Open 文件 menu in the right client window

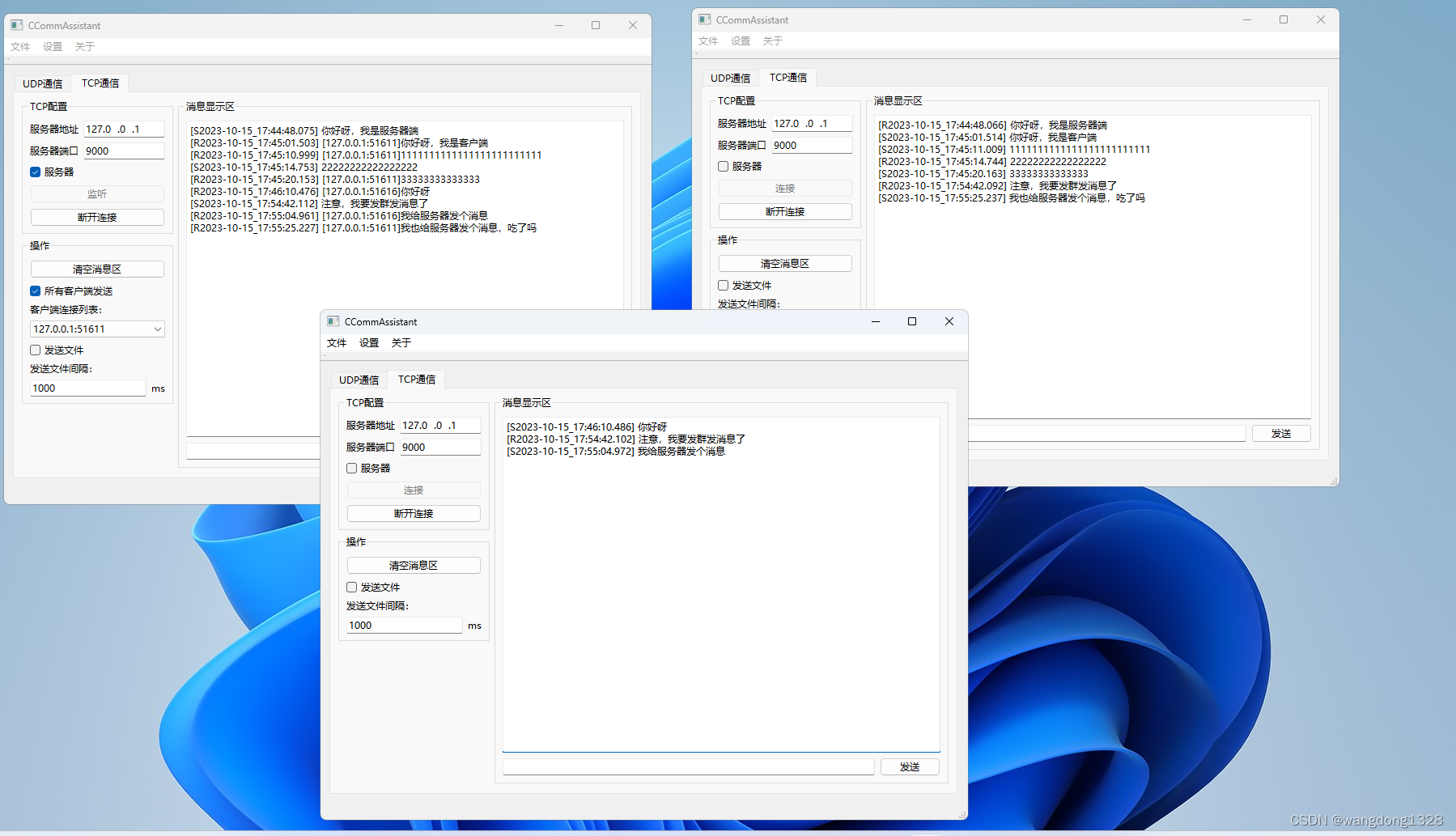pos(708,40)
